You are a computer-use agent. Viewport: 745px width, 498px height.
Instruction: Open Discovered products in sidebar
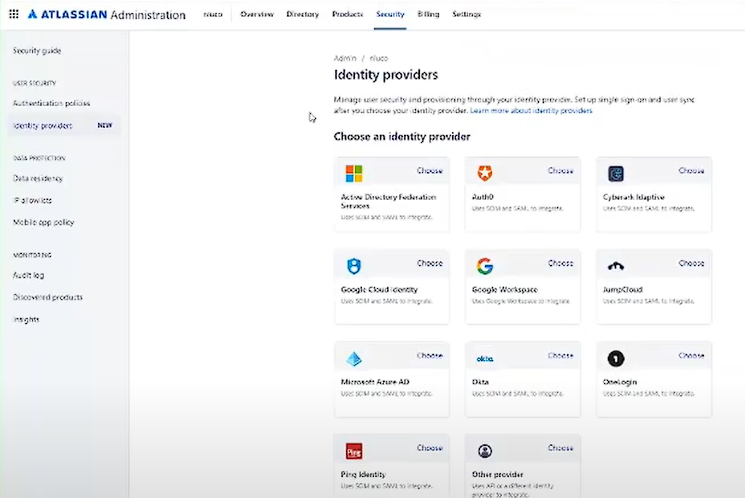(48, 297)
